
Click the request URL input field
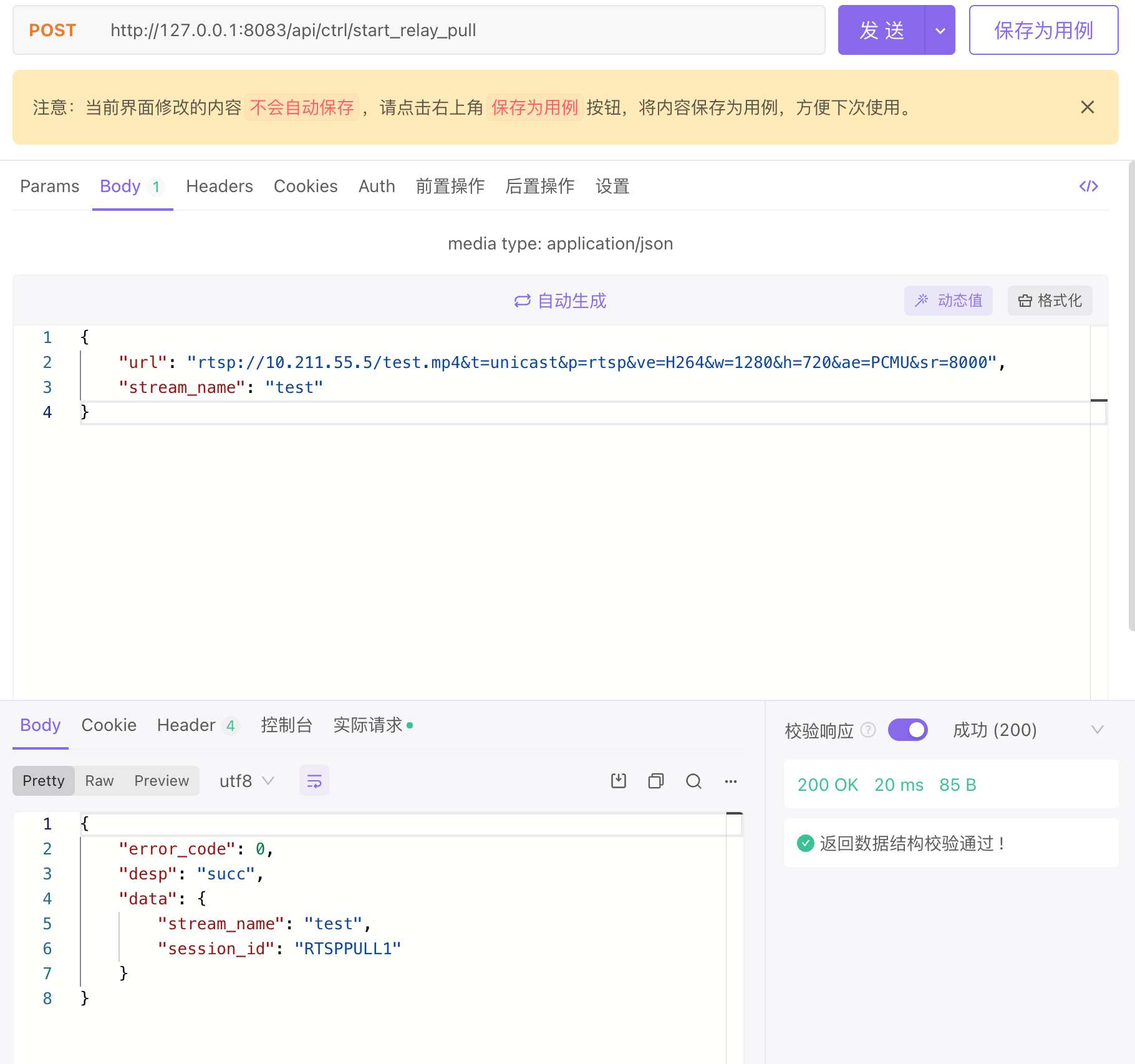[x=461, y=30]
